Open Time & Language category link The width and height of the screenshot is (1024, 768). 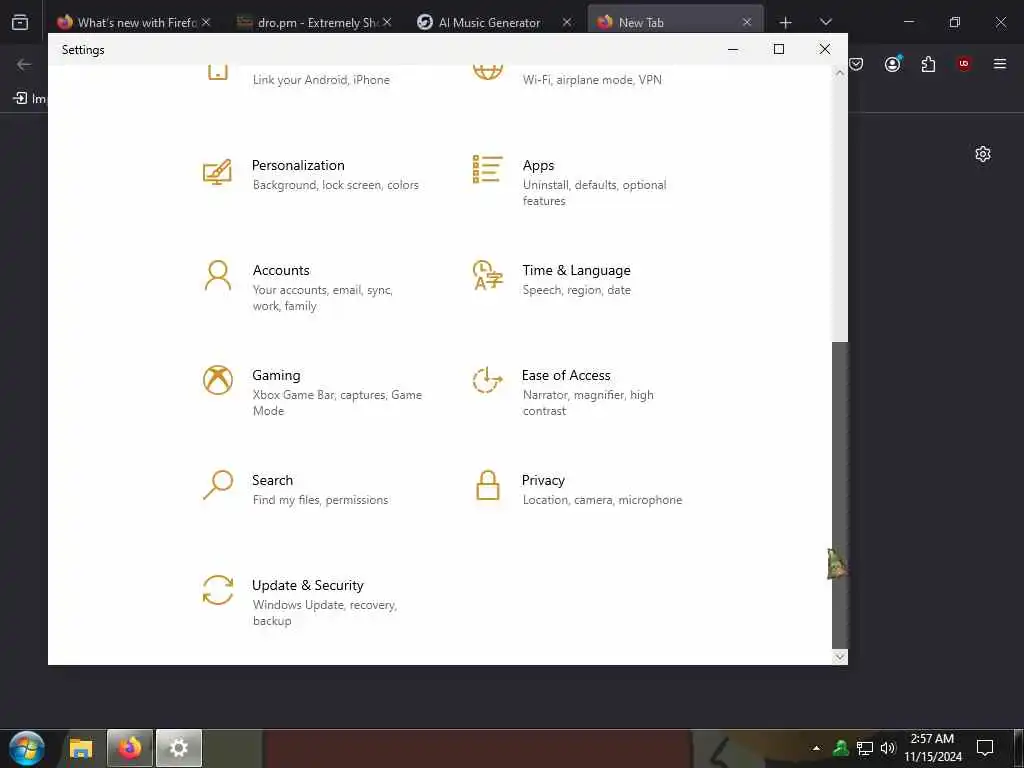pos(576,270)
